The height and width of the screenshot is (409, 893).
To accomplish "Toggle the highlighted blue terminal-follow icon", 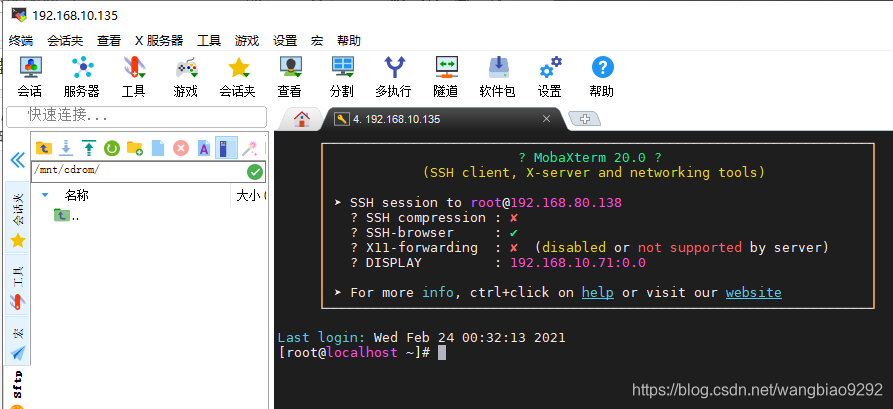I will point(226,149).
